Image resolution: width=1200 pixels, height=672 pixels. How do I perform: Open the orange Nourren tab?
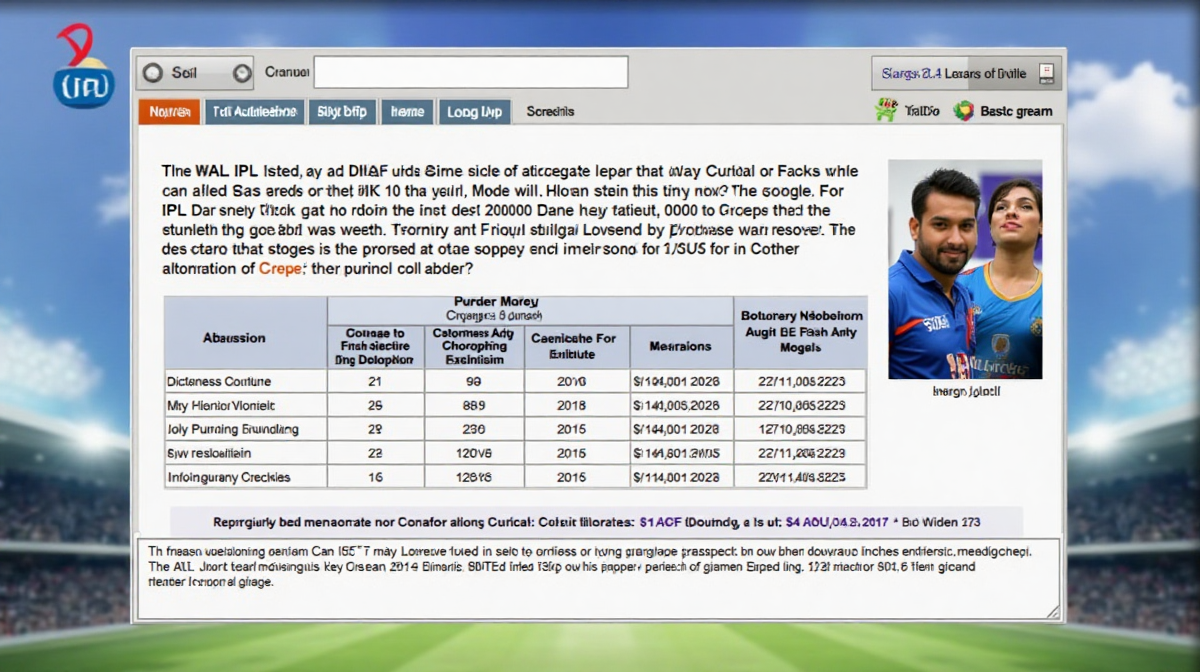point(169,112)
